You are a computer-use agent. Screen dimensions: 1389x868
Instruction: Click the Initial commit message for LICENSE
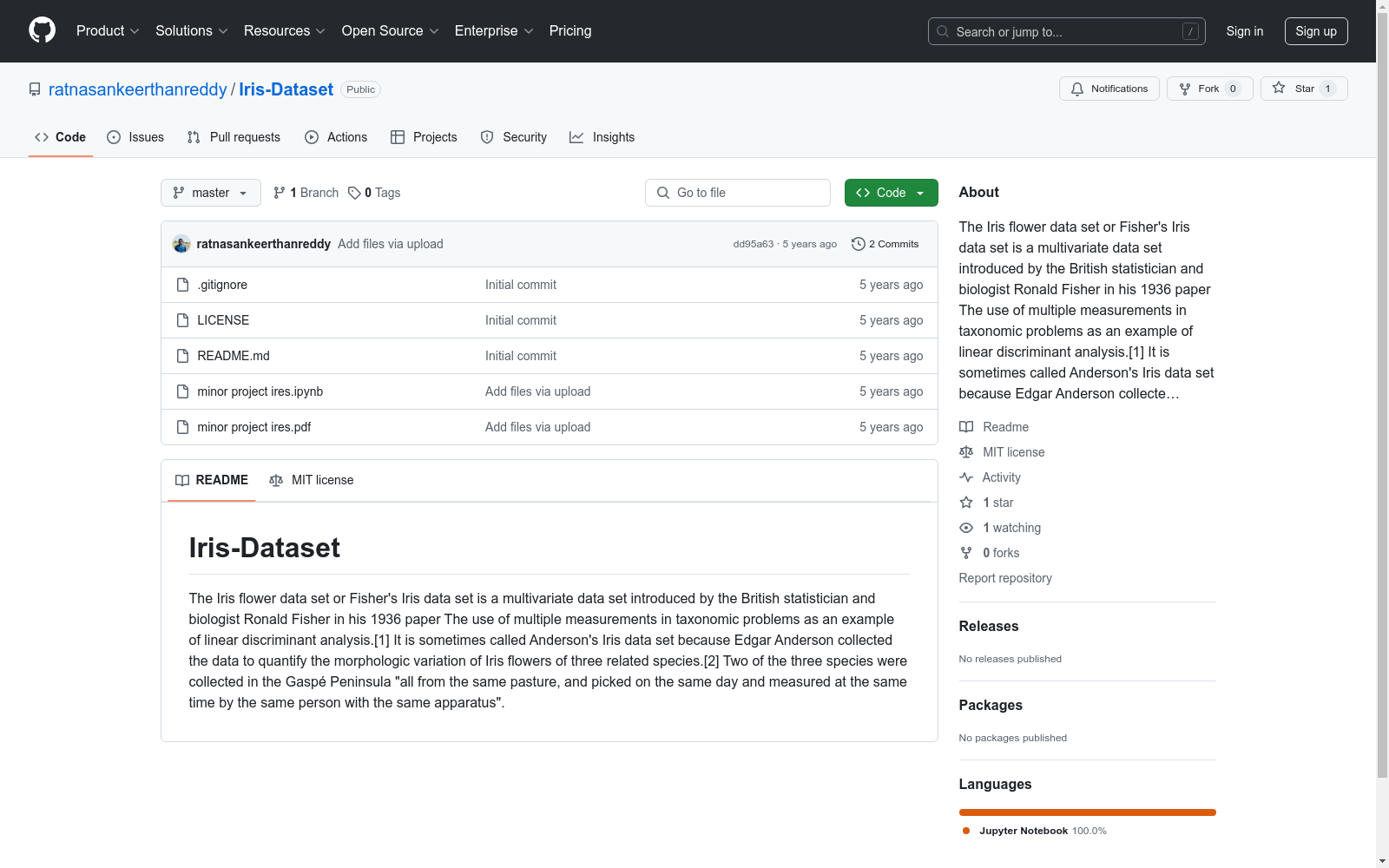click(521, 320)
